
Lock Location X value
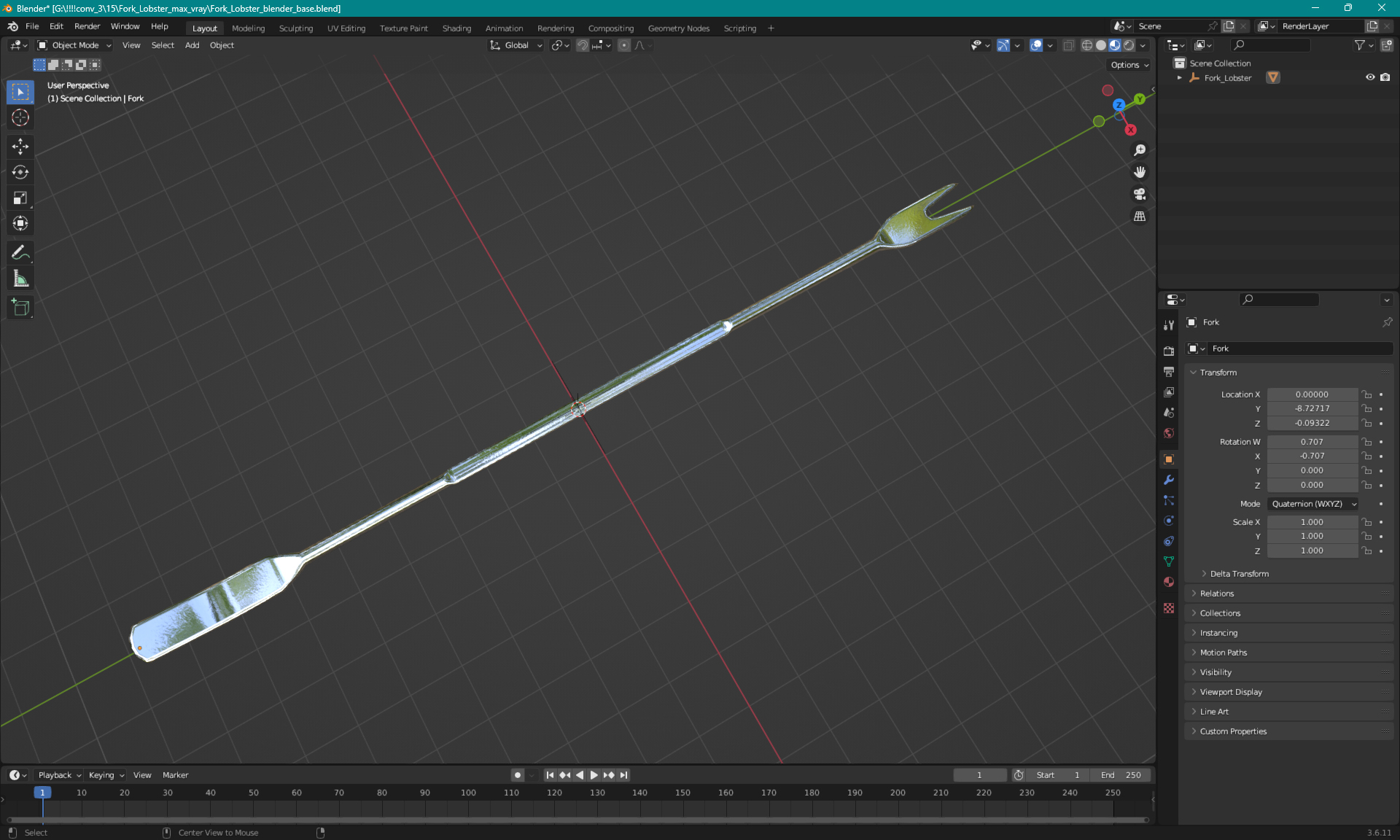point(1367,394)
